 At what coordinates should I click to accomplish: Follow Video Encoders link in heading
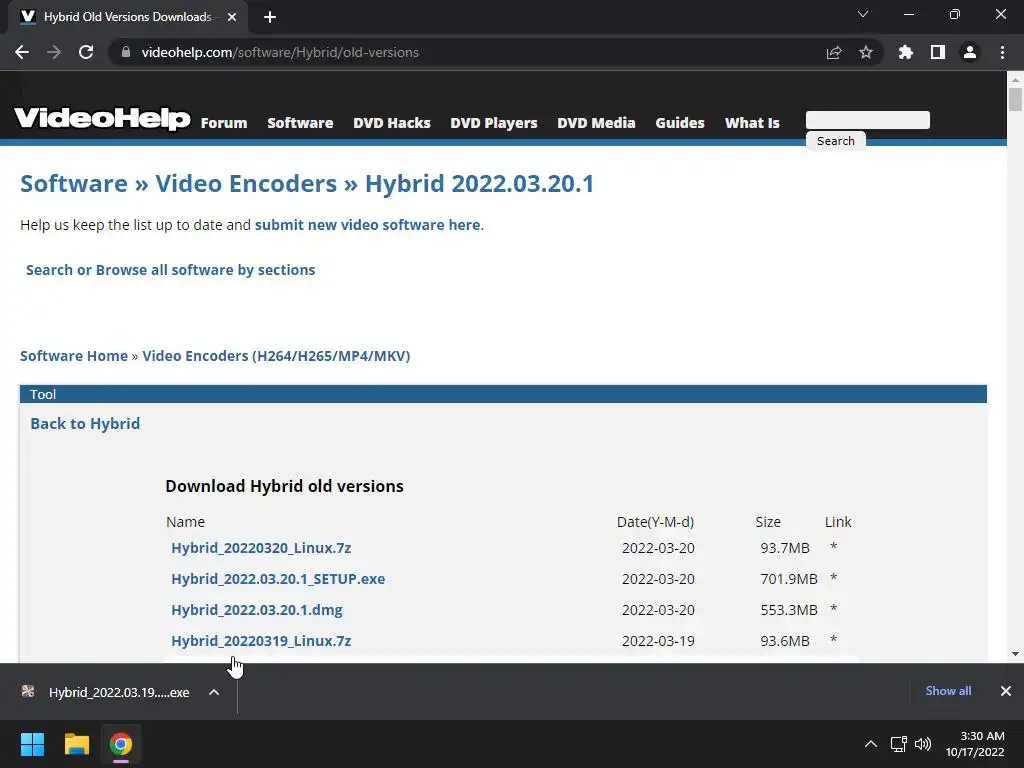pyautogui.click(x=246, y=184)
